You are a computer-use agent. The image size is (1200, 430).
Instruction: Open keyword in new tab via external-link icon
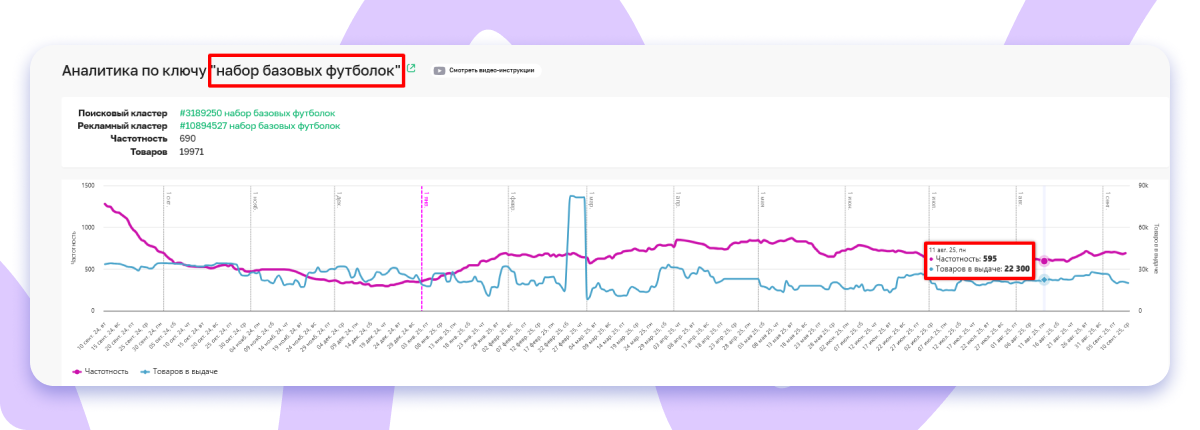click(x=411, y=69)
